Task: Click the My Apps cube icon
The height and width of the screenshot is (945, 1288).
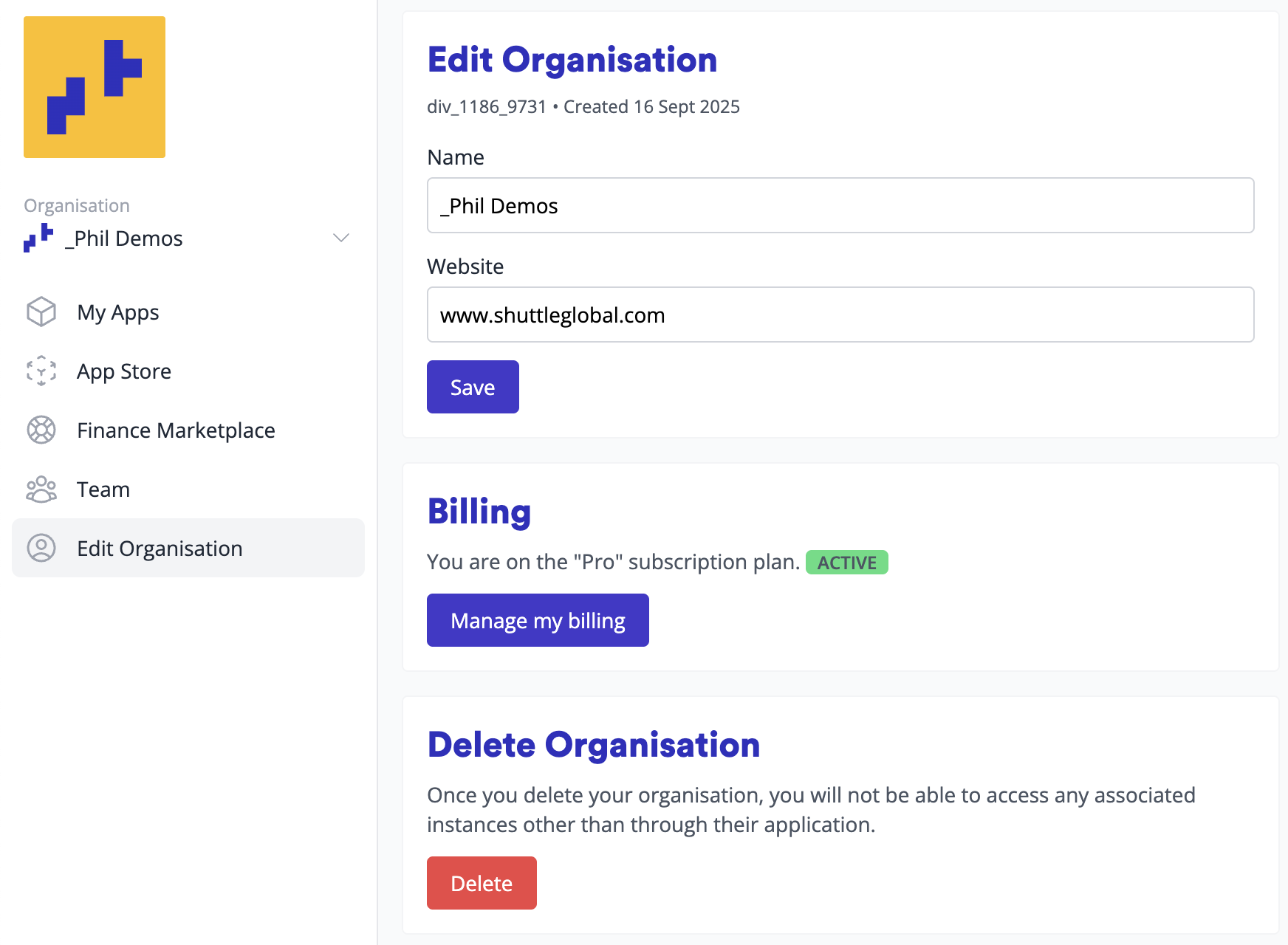Action: pos(41,312)
